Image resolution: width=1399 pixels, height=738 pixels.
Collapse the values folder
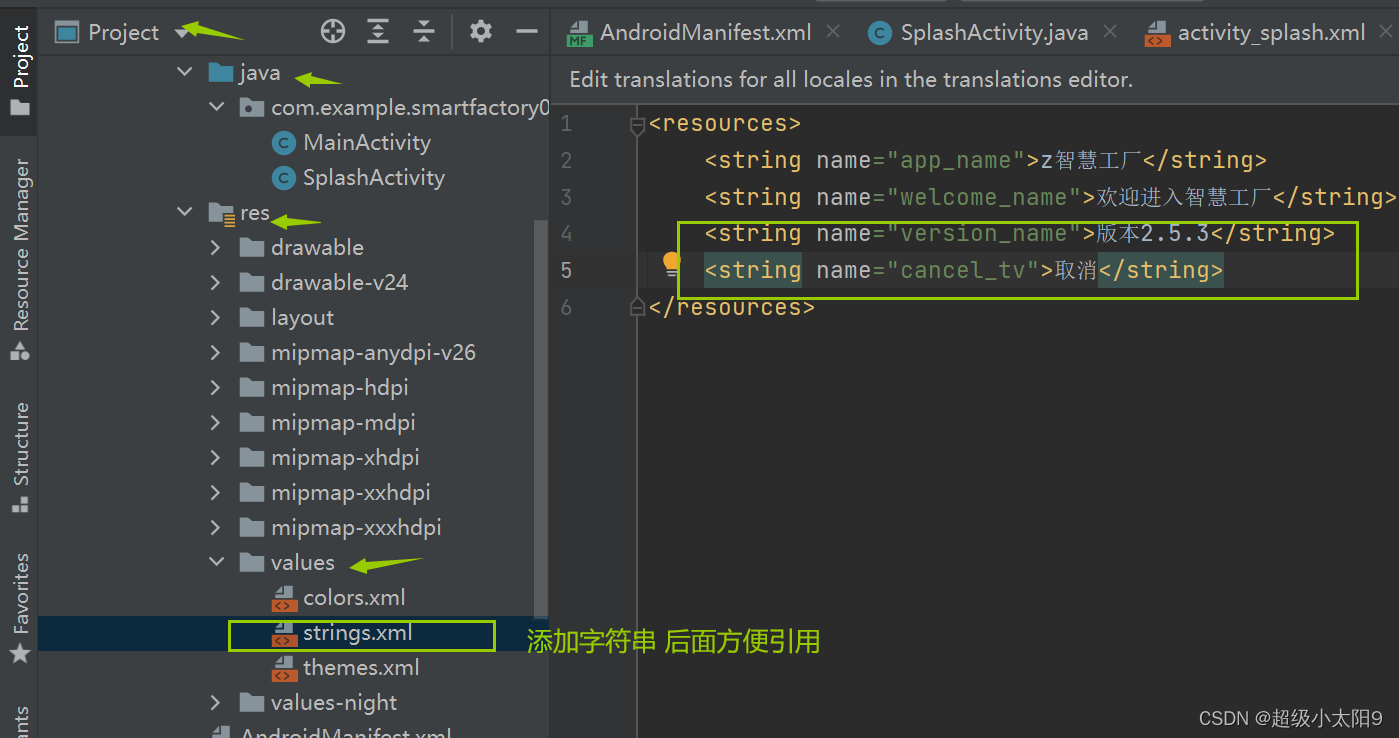coord(217,562)
